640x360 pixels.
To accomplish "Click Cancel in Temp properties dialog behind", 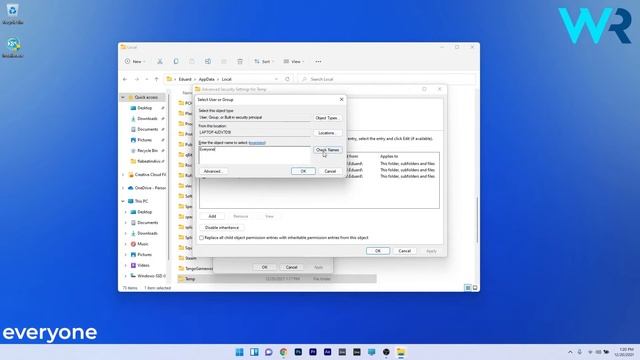I will (291, 267).
